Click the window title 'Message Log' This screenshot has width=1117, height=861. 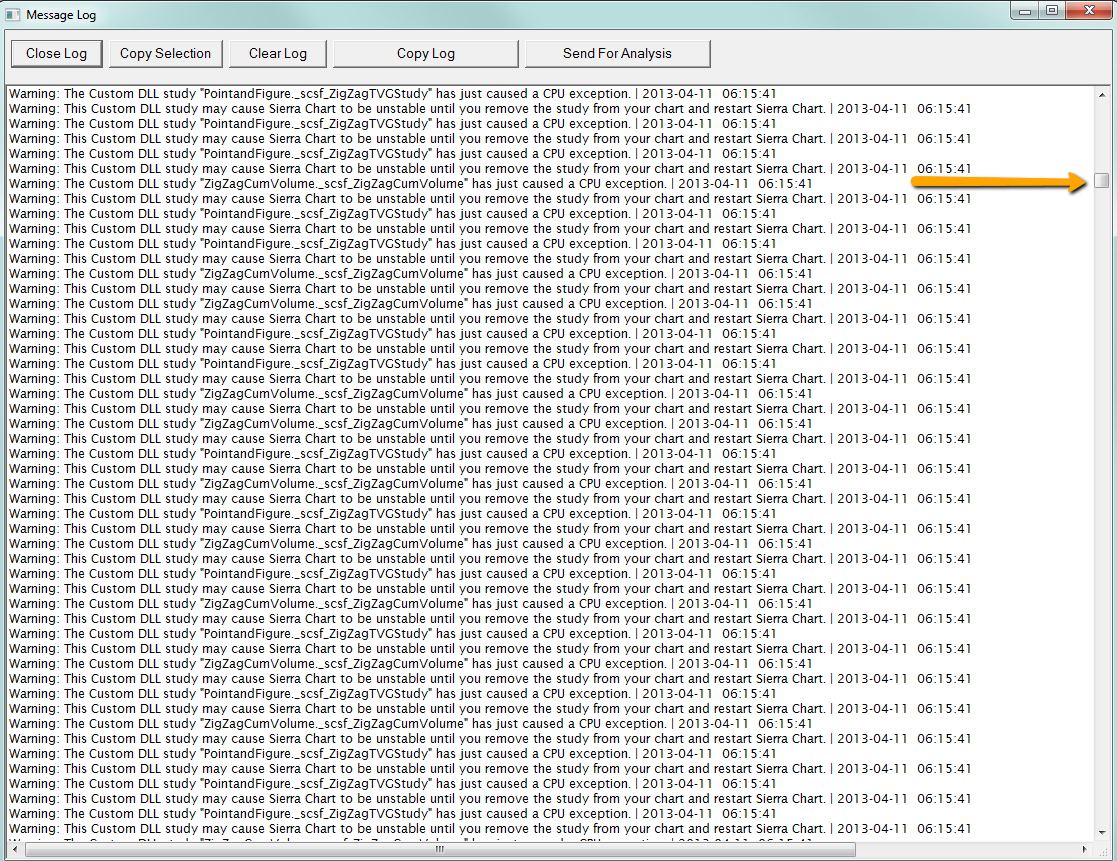click(61, 14)
